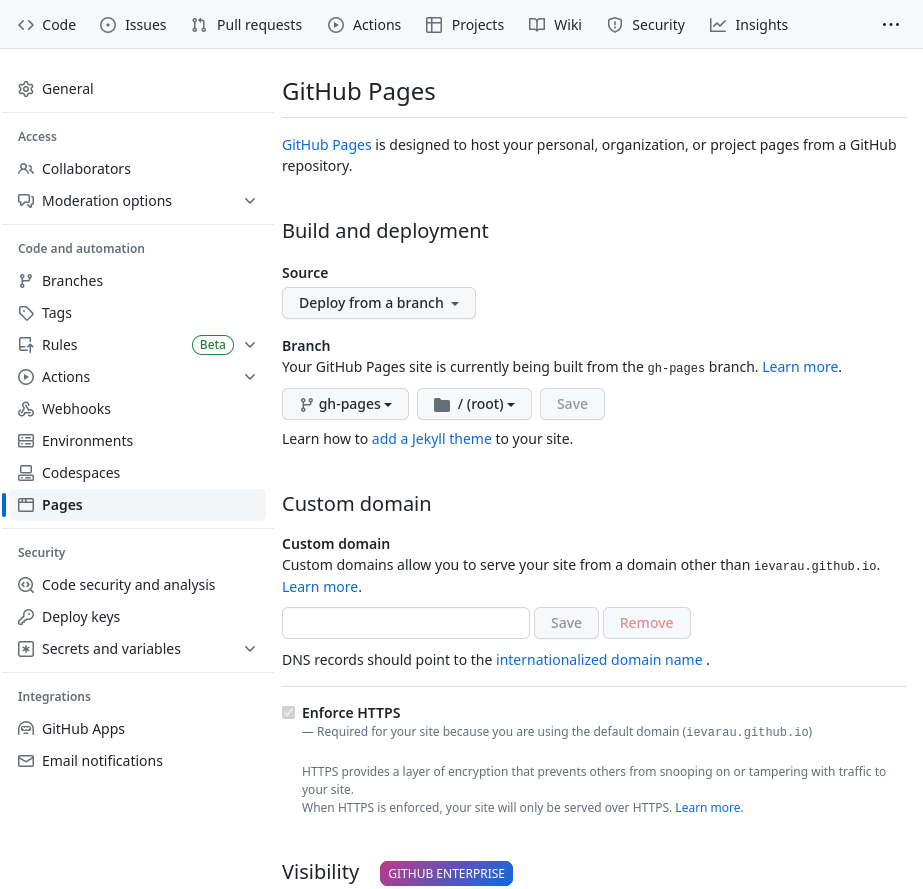The height and width of the screenshot is (889, 923).
Task: Toggle the Enforce HTTPS checkbox
Action: click(x=288, y=713)
